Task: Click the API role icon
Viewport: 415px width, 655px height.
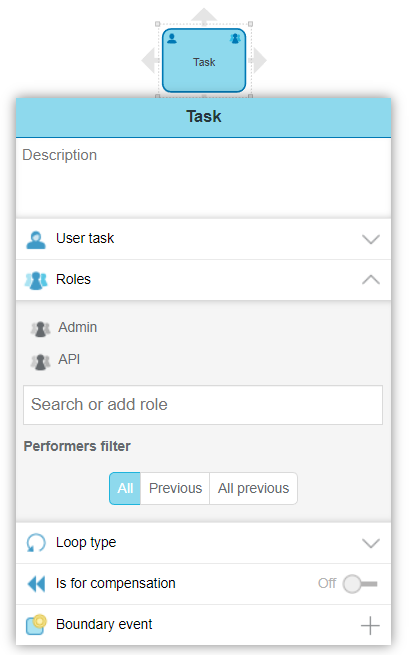Action: [41, 361]
